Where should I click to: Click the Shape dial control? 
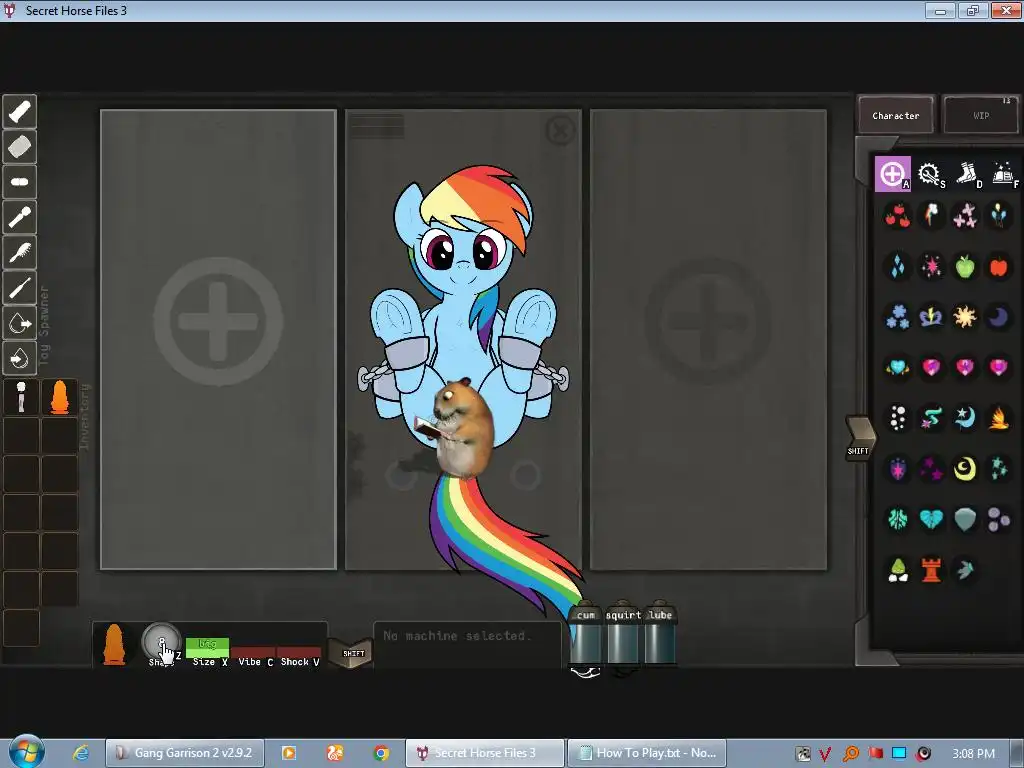pos(161,643)
